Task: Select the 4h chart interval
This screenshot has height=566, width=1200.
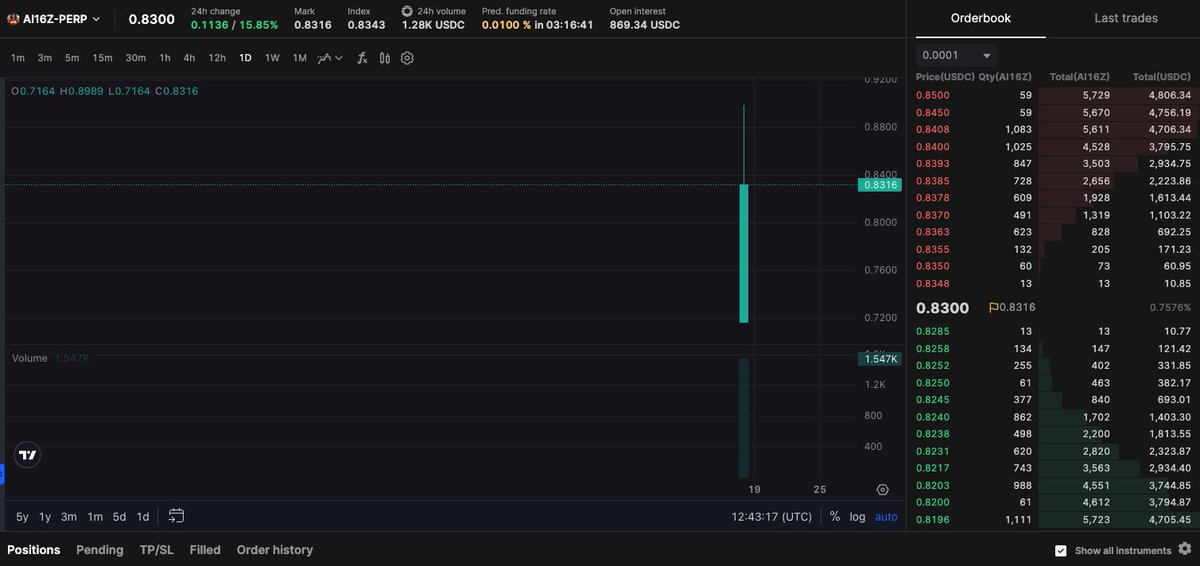Action: [189, 58]
